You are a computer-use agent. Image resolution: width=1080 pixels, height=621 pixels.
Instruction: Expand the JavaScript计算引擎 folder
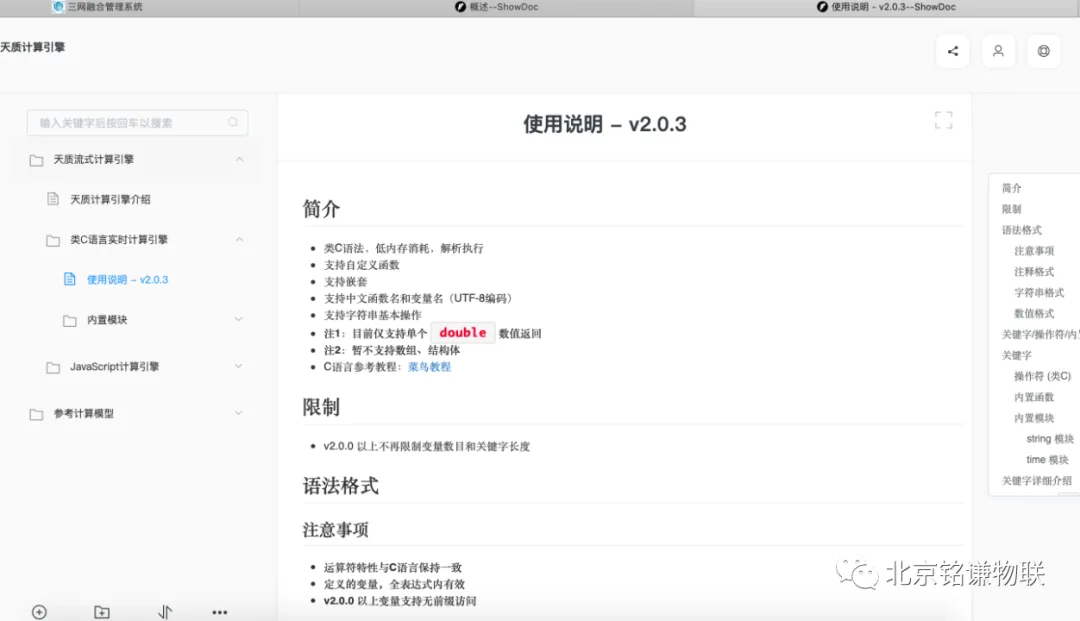point(239,367)
